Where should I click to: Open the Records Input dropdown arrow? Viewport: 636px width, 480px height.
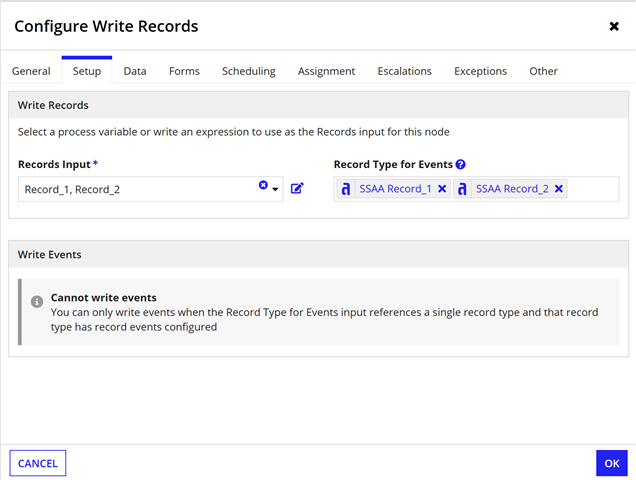(275, 189)
